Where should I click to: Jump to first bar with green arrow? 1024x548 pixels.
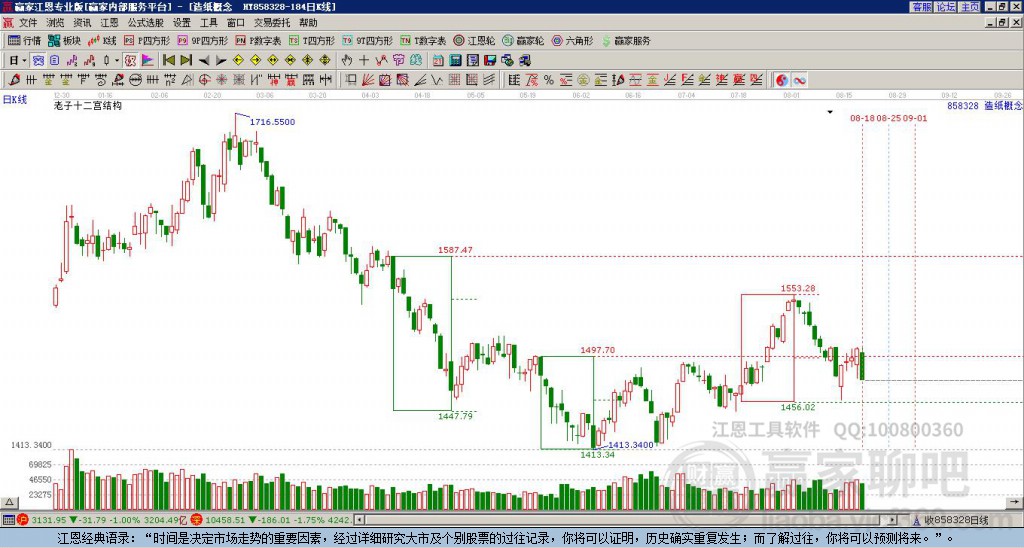tap(168, 61)
